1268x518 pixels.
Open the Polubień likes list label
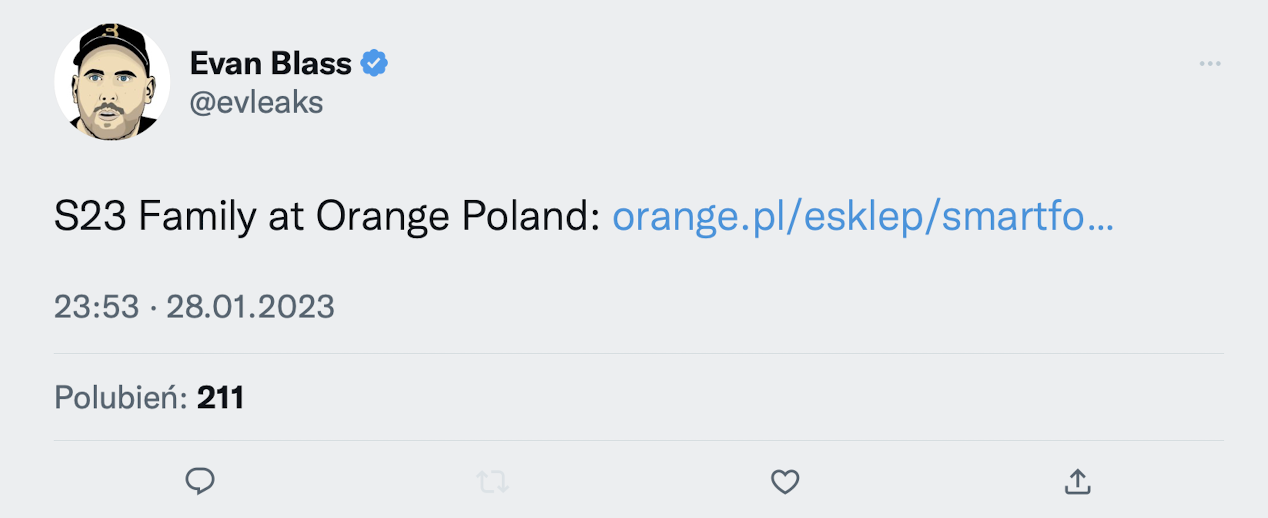(121, 398)
